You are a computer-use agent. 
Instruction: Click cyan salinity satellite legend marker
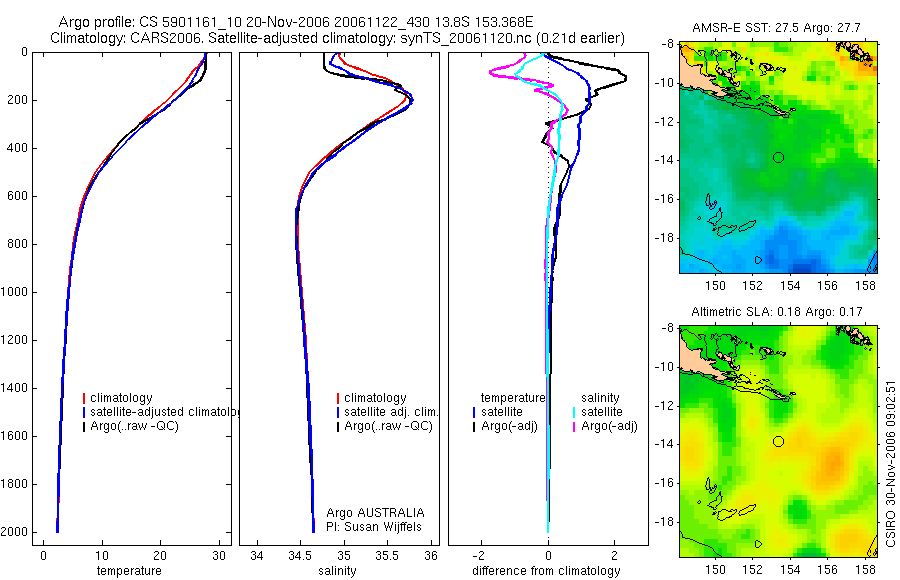[574, 412]
